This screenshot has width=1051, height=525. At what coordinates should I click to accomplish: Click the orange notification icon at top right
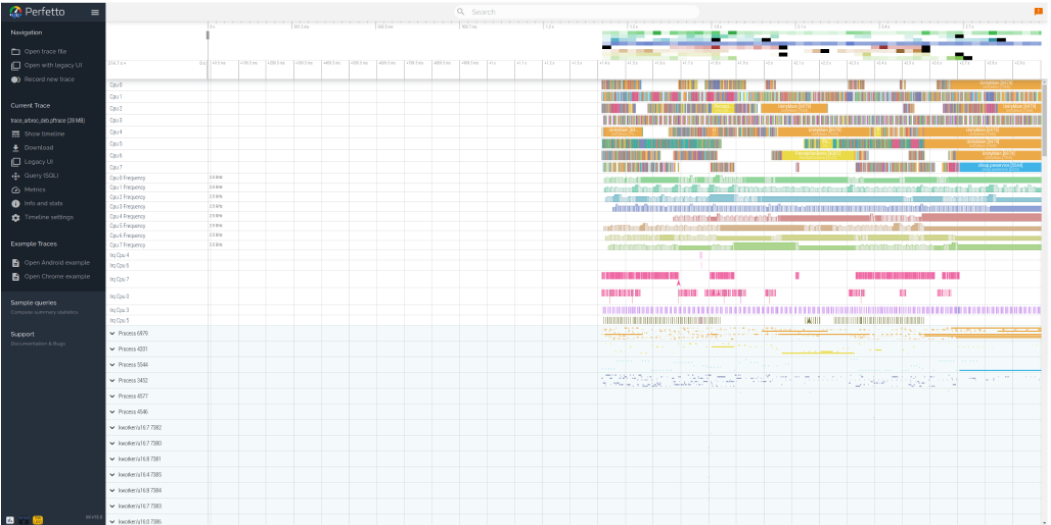1038,11
